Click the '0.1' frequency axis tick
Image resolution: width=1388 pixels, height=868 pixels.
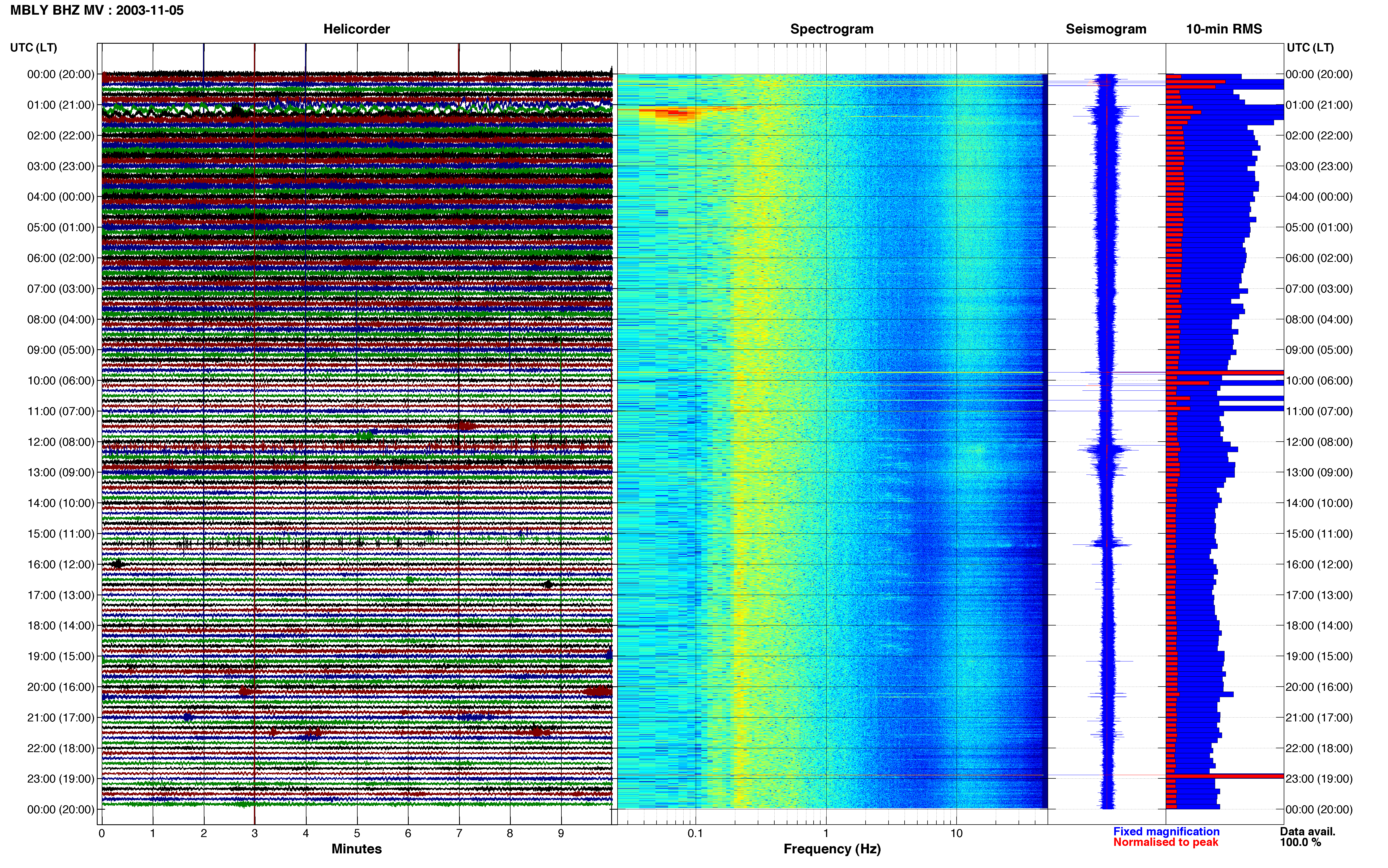point(695,833)
